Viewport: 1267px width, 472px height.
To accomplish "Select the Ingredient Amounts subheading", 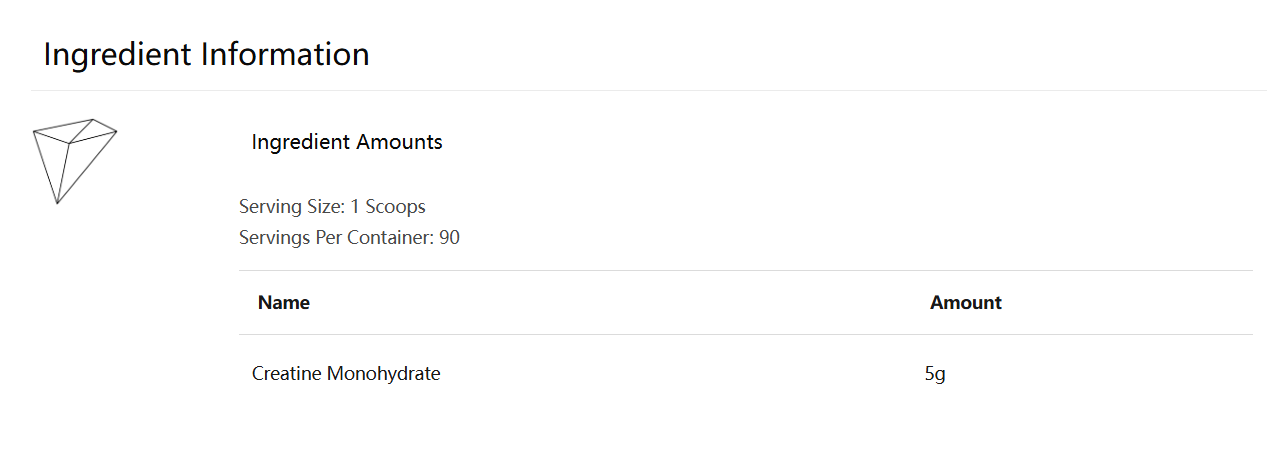I will pyautogui.click(x=346, y=142).
